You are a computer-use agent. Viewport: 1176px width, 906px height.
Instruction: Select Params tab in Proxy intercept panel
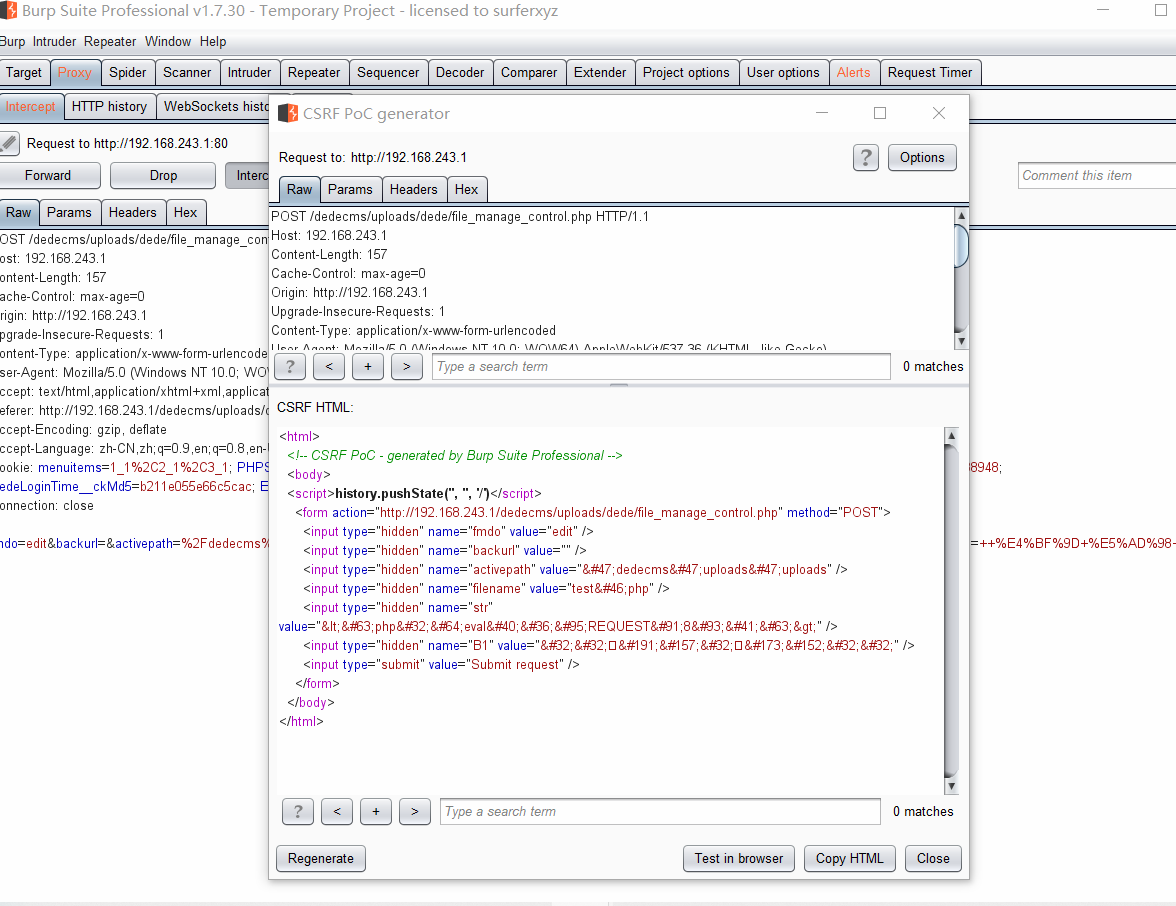coord(69,212)
